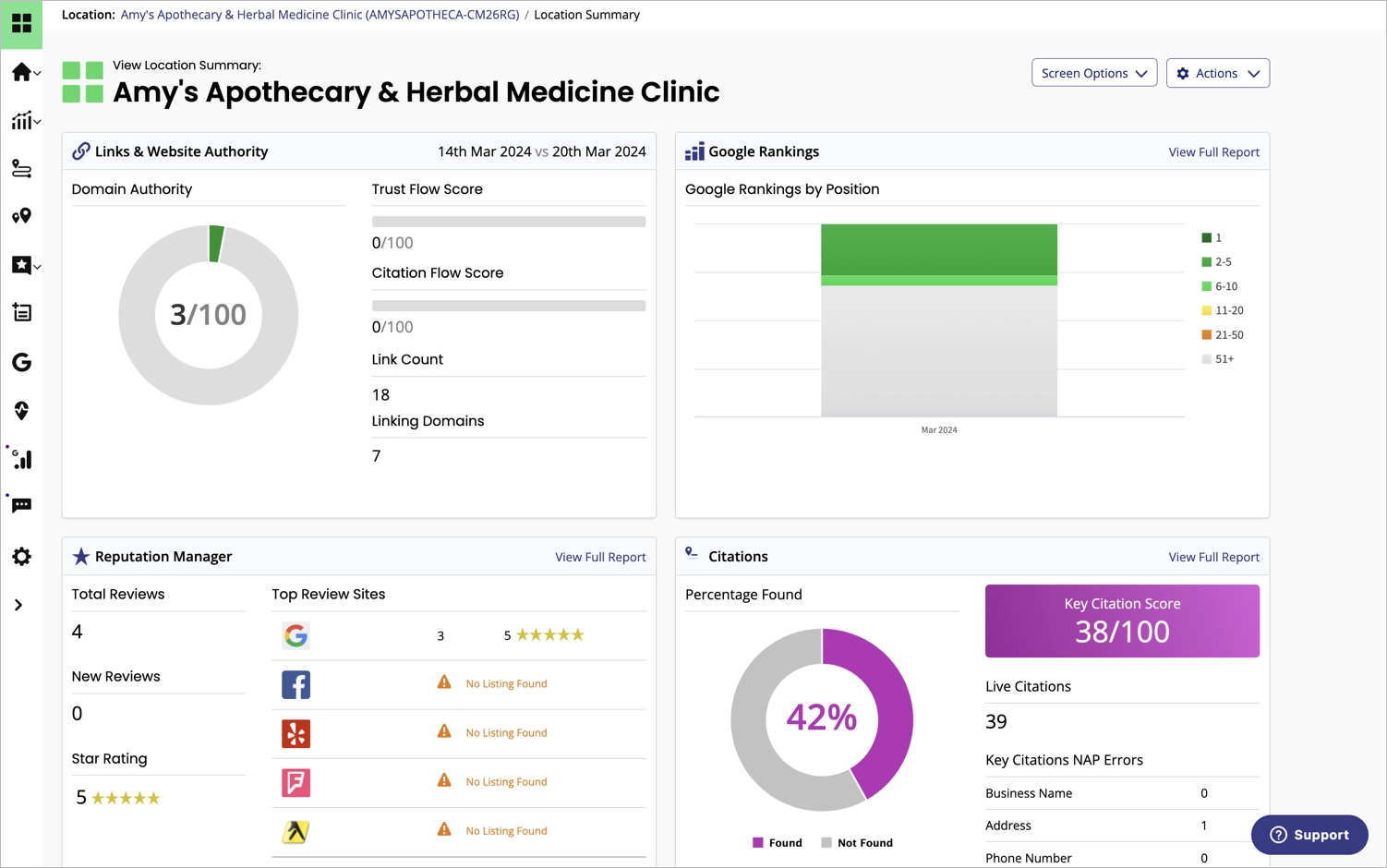Select the Yelp icon under Top Review Sites
Screen dimensions: 1387x868
tap(295, 733)
